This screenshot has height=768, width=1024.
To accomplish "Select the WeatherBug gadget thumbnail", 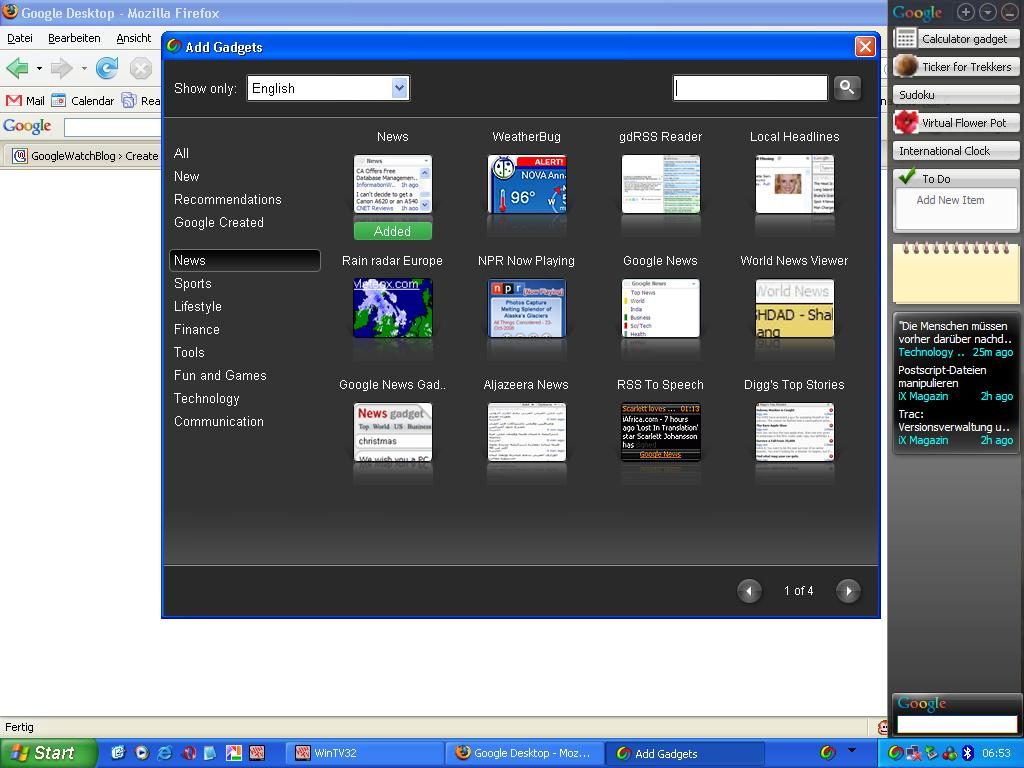I will click(526, 184).
